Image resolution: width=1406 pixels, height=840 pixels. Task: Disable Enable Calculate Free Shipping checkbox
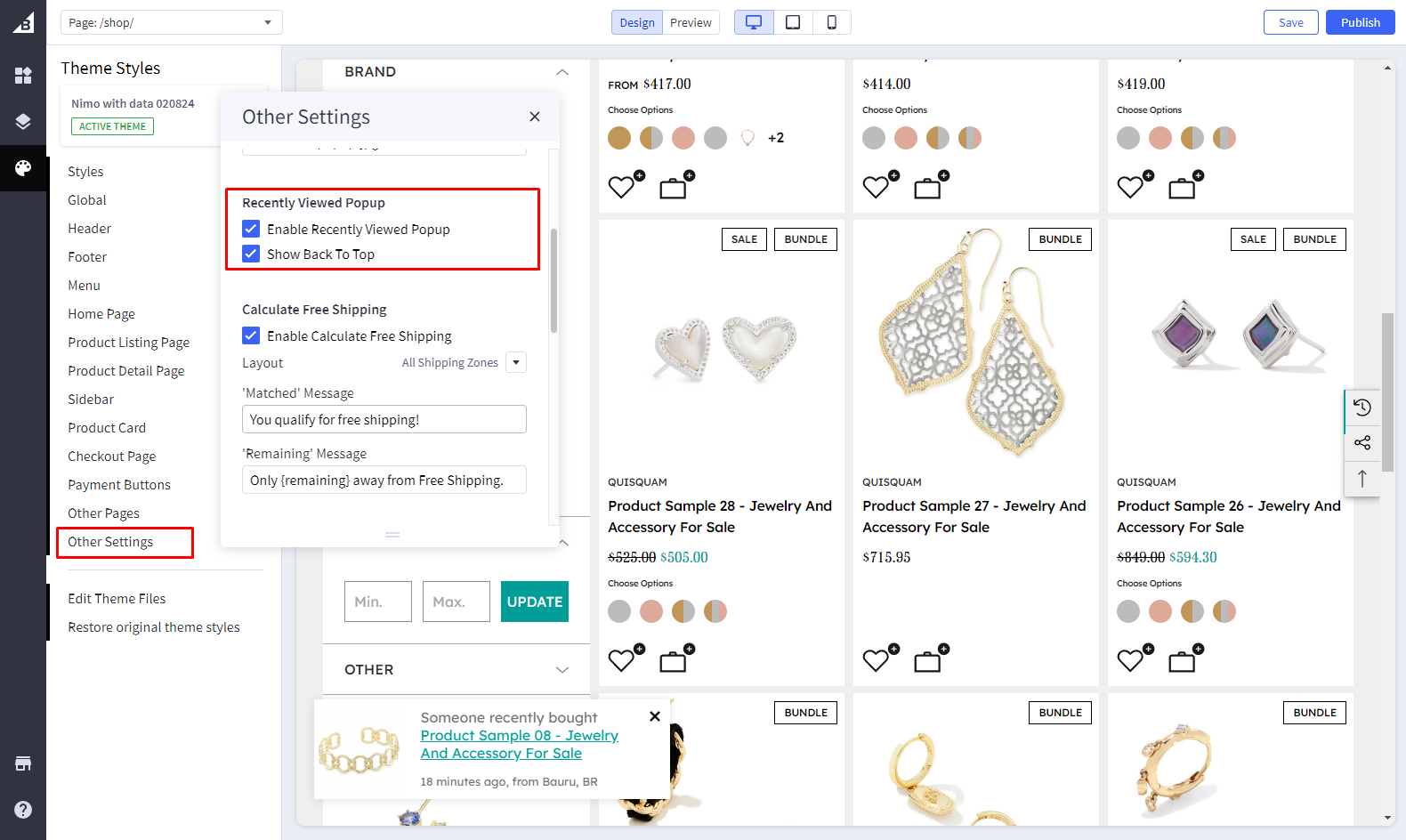click(x=251, y=335)
